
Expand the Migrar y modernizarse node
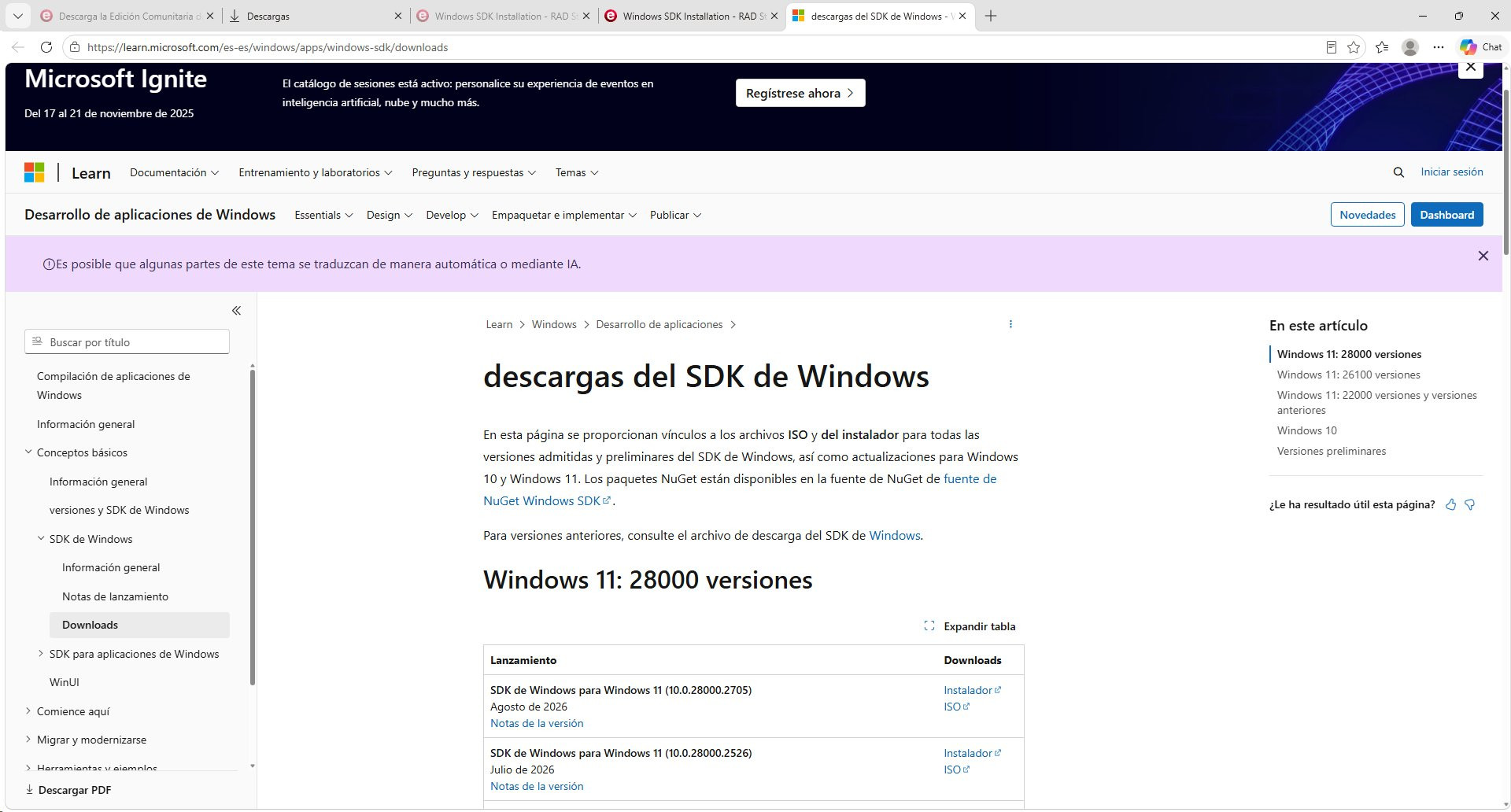tap(28, 740)
